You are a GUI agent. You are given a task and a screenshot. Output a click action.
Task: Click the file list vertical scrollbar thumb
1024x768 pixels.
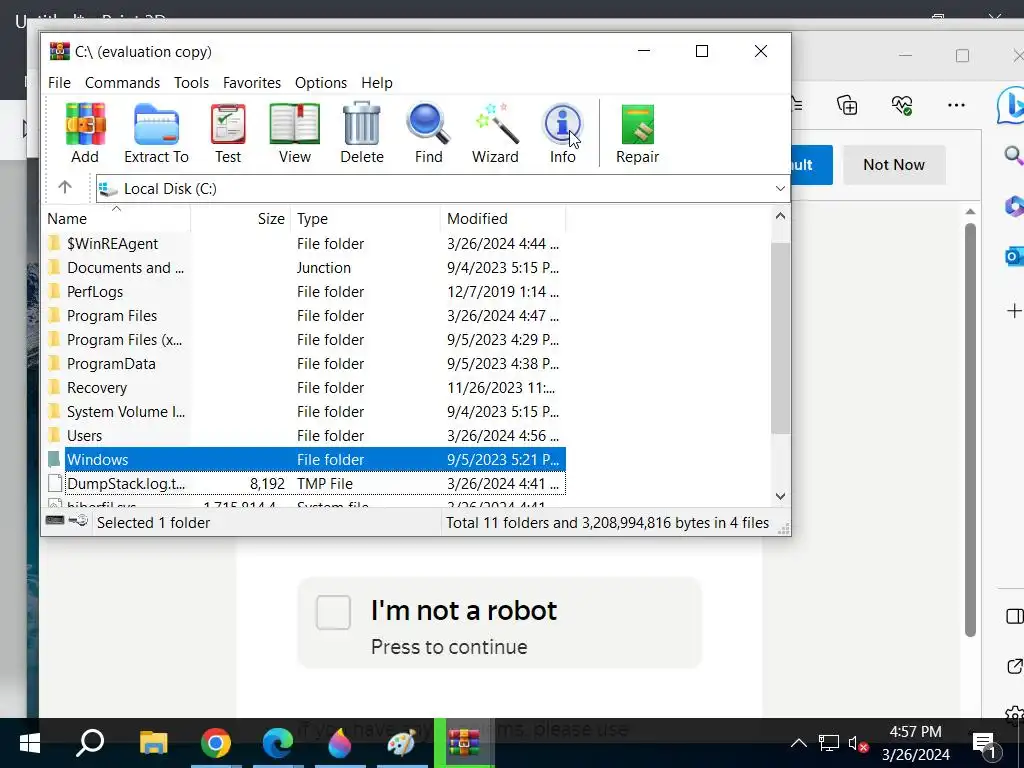780,338
